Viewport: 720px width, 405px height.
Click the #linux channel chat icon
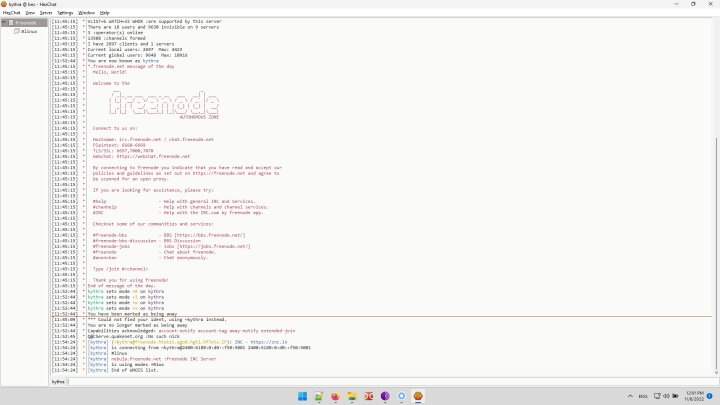click(x=17, y=31)
